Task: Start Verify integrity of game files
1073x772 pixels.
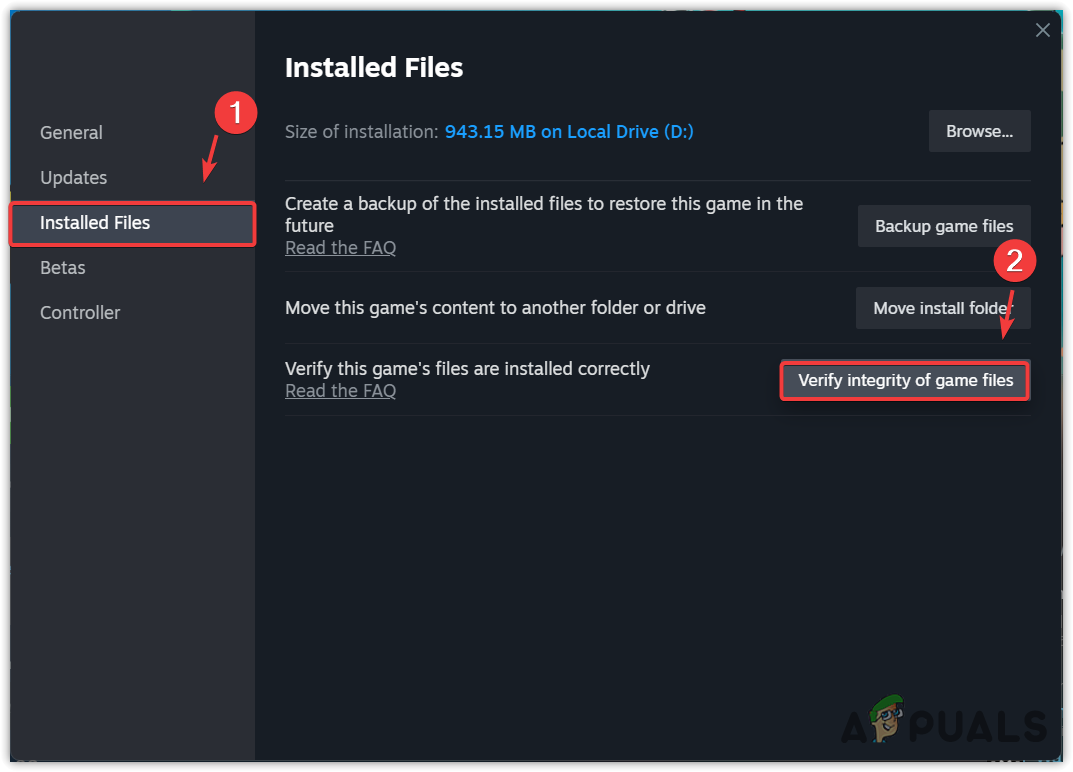Action: [905, 380]
